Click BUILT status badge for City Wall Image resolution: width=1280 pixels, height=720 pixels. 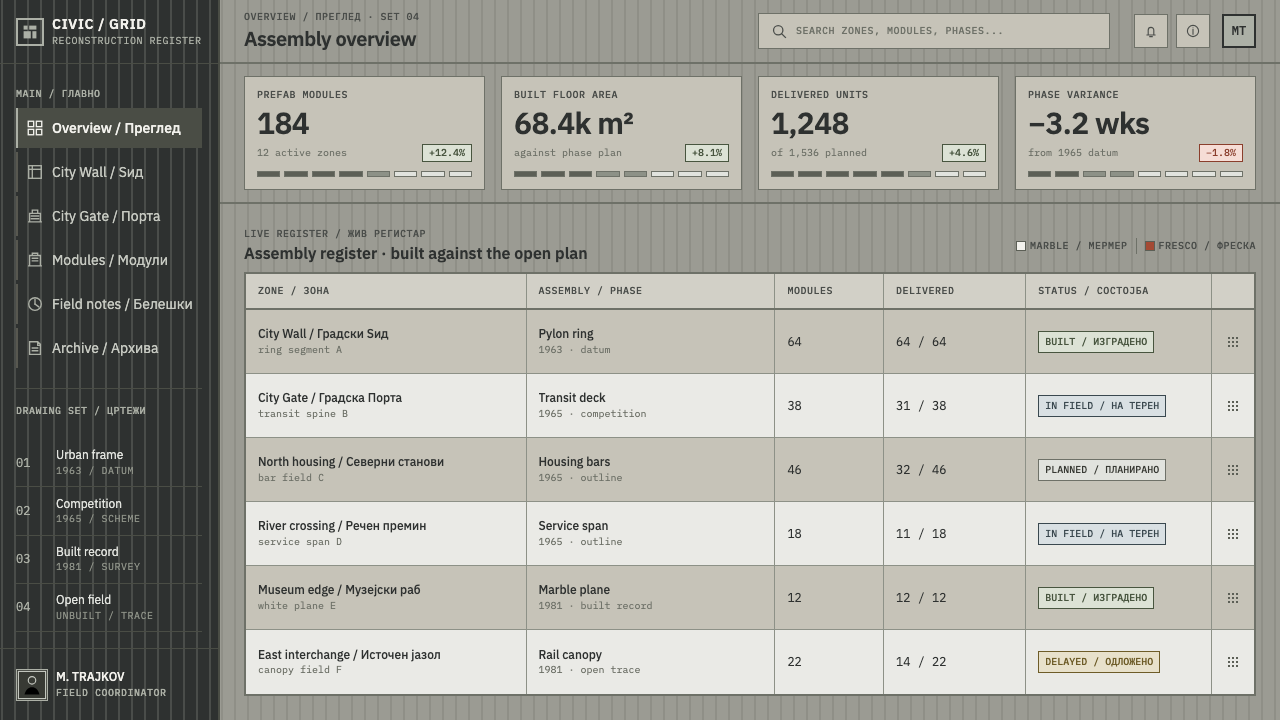click(x=1096, y=342)
